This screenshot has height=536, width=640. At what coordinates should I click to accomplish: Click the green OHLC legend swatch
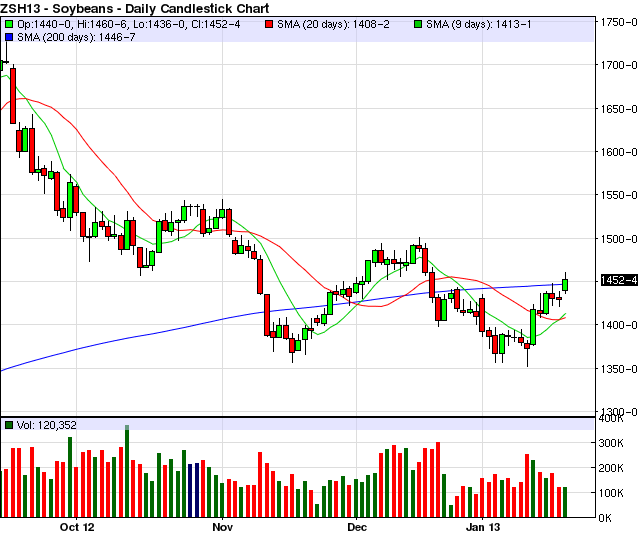pos(9,24)
